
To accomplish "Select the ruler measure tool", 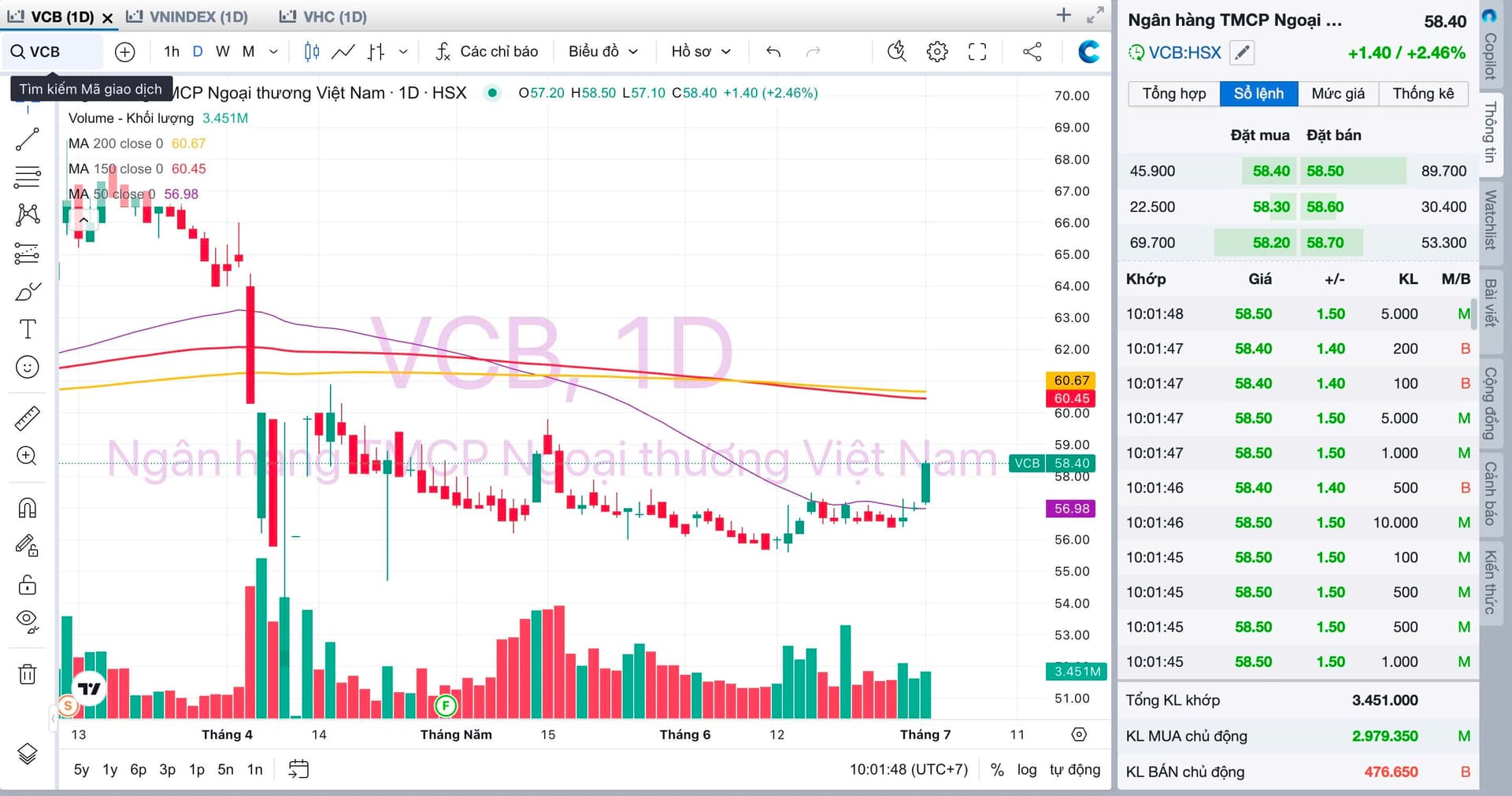I will pyautogui.click(x=28, y=418).
